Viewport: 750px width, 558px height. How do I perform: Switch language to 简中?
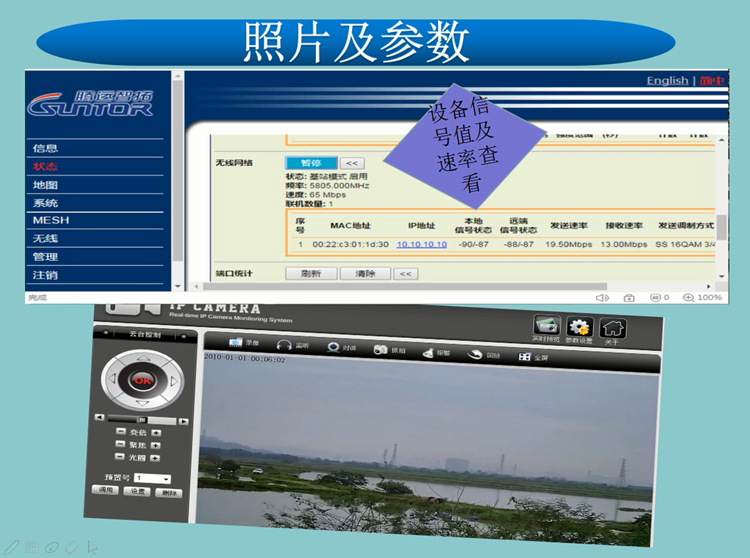[x=712, y=80]
